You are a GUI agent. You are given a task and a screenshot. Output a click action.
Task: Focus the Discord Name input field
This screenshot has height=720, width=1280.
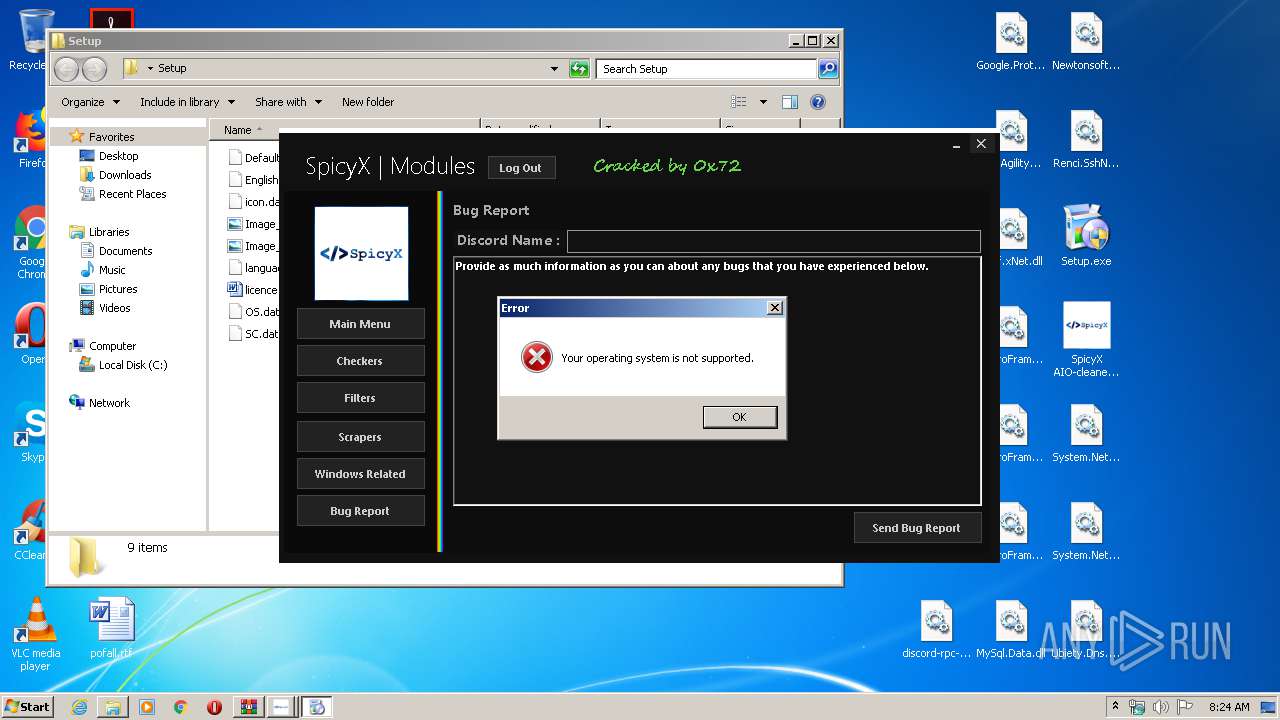(773, 241)
